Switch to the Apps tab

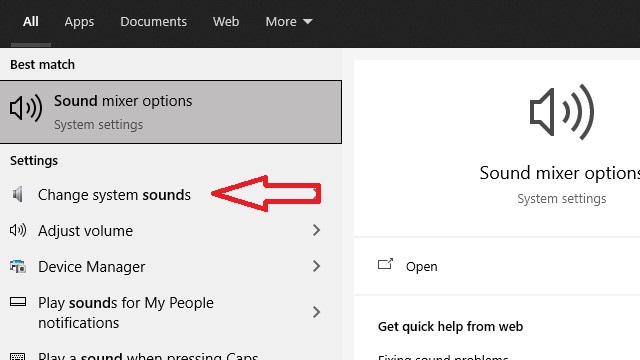coord(79,22)
